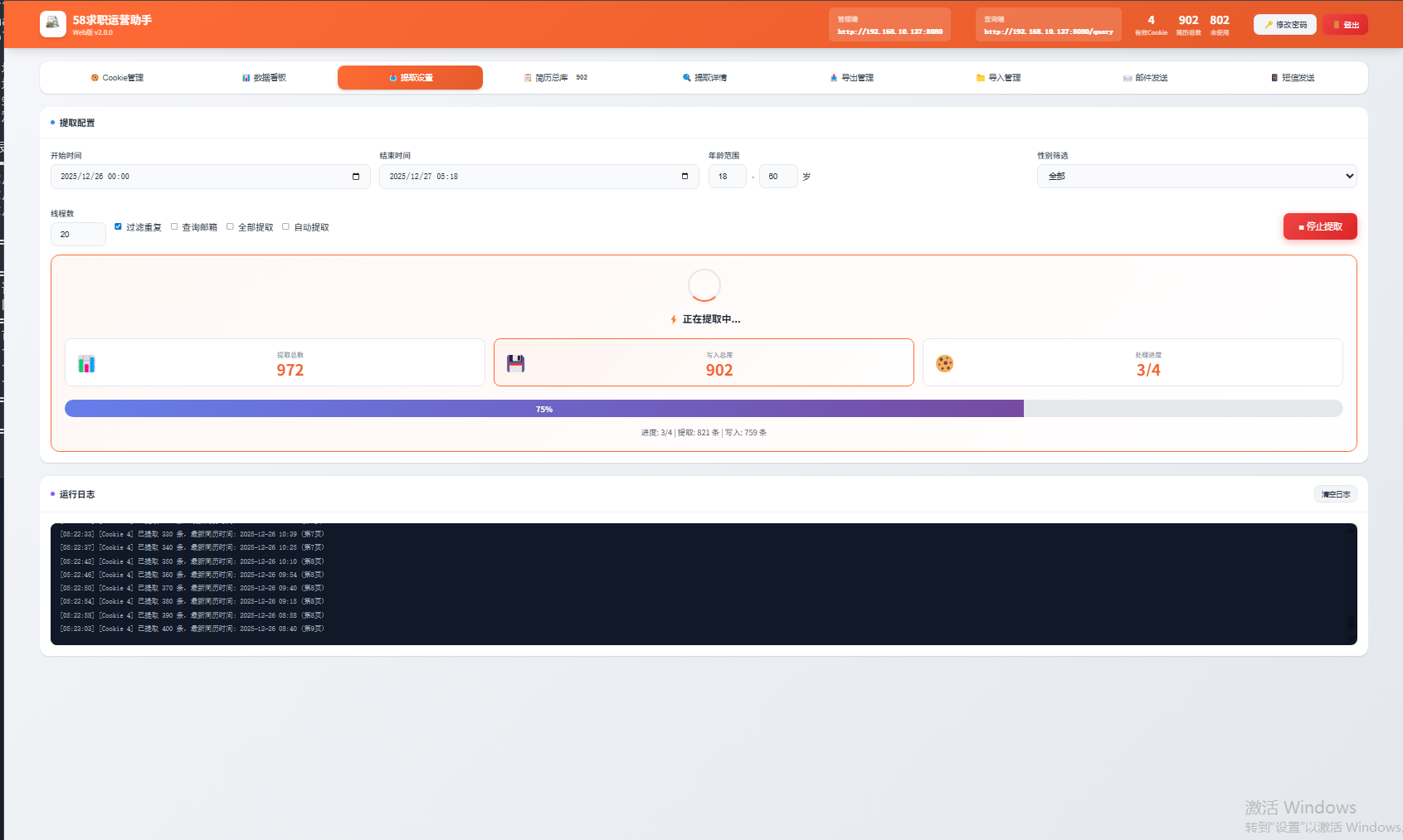Click the 58求职运营助手 app logo icon
The width and height of the screenshot is (1403, 840).
53,24
